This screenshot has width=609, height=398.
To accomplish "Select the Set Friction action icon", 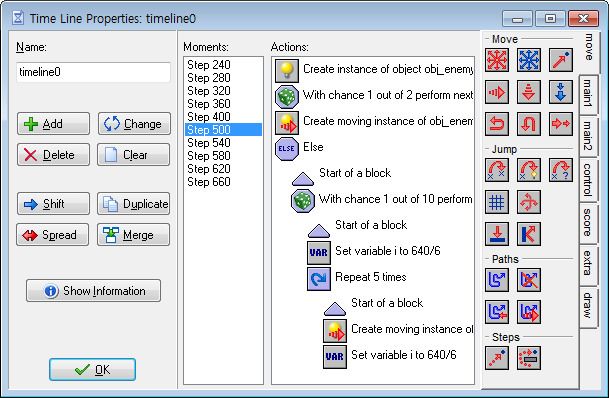I will click(x=560, y=124).
